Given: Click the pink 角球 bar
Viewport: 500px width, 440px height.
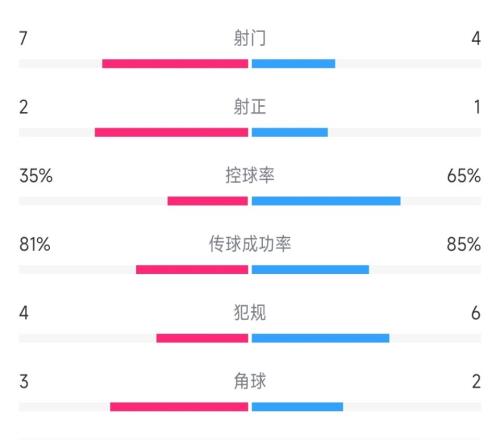Looking at the screenshot, I should [179, 407].
